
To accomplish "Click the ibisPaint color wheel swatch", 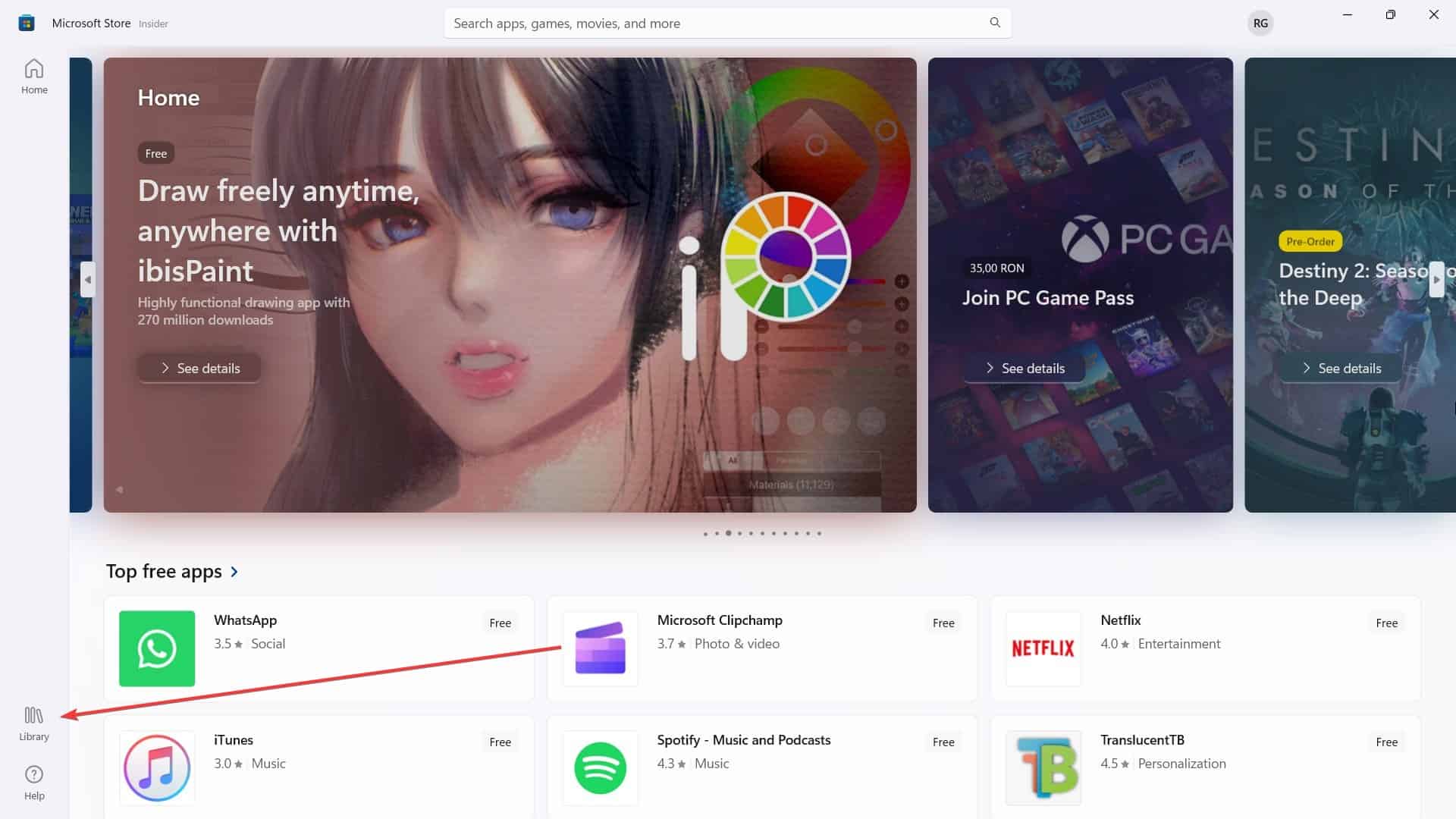I will [788, 280].
